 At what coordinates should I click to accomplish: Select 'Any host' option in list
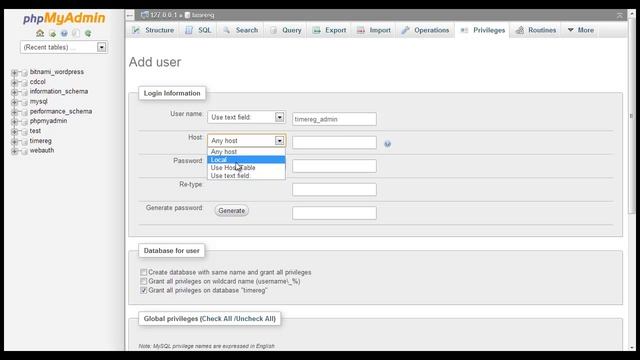[246, 151]
